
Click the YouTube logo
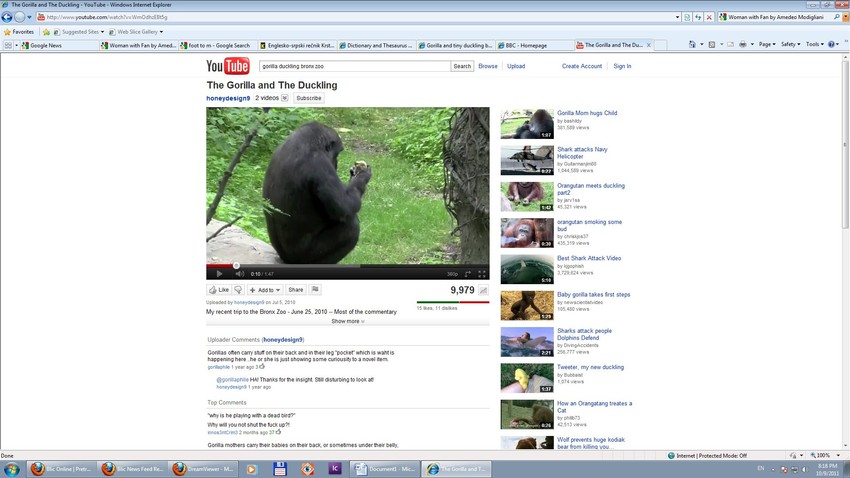[227, 66]
